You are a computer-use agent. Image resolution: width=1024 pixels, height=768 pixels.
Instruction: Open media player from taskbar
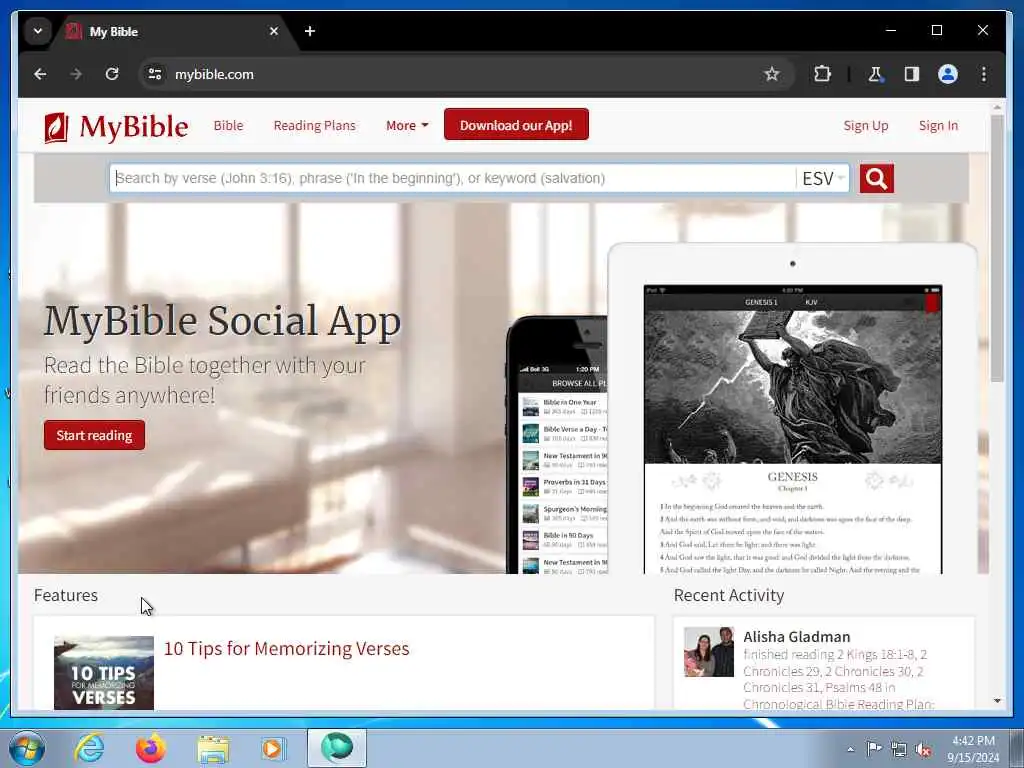point(273,748)
